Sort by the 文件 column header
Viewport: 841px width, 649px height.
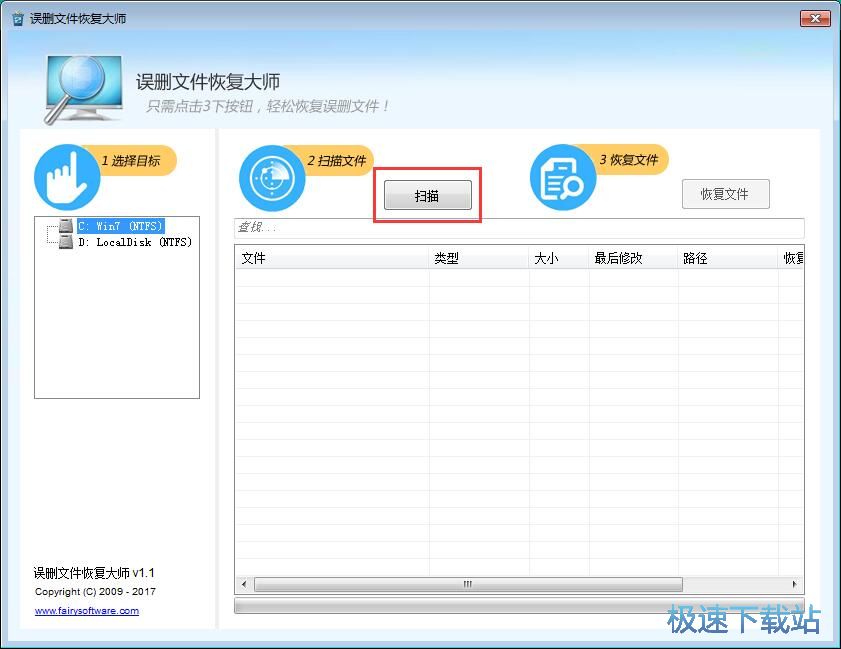332,258
